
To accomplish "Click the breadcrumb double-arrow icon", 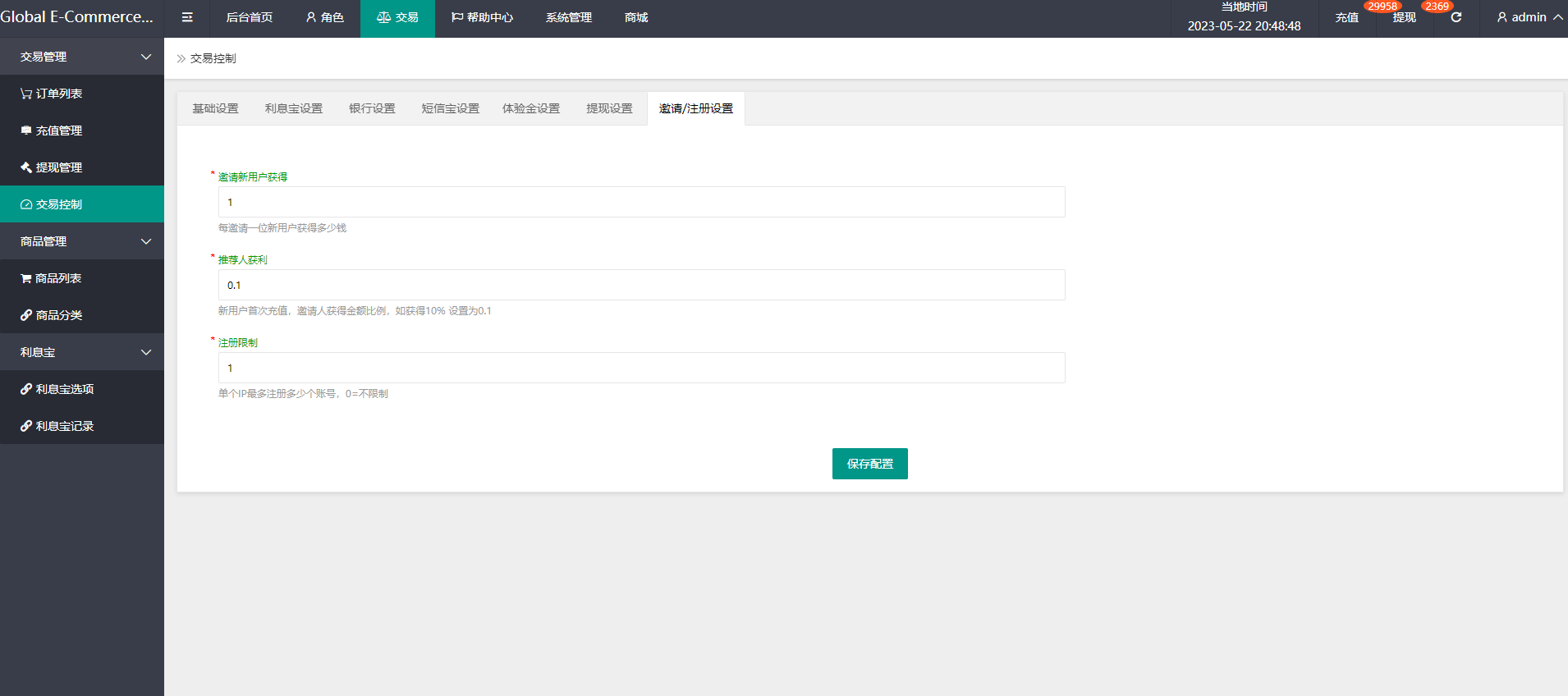I will tap(181, 59).
